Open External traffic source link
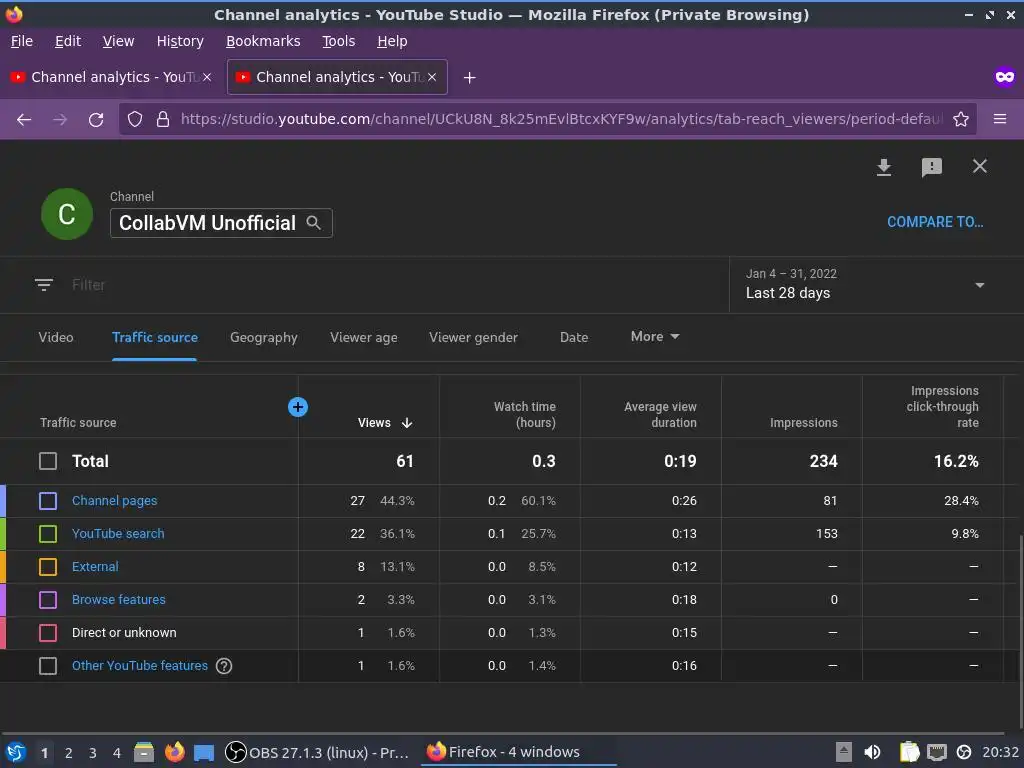 click(95, 567)
